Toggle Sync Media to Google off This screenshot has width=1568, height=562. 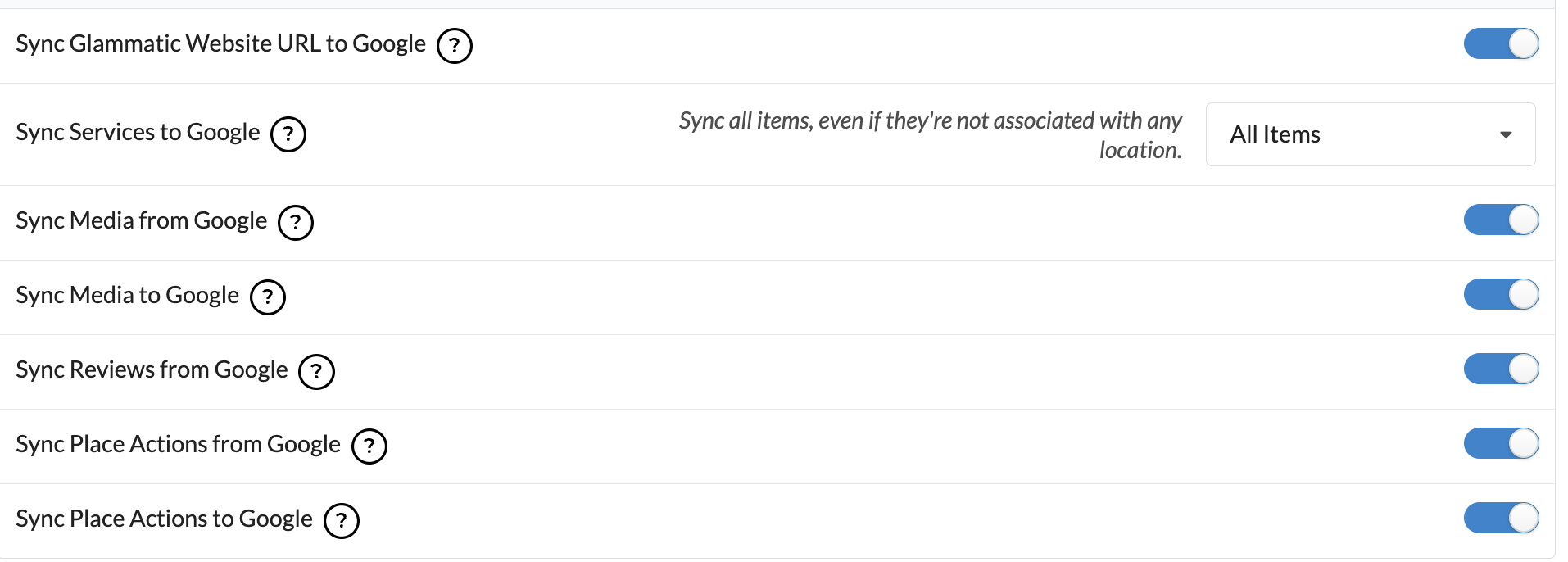1501,295
